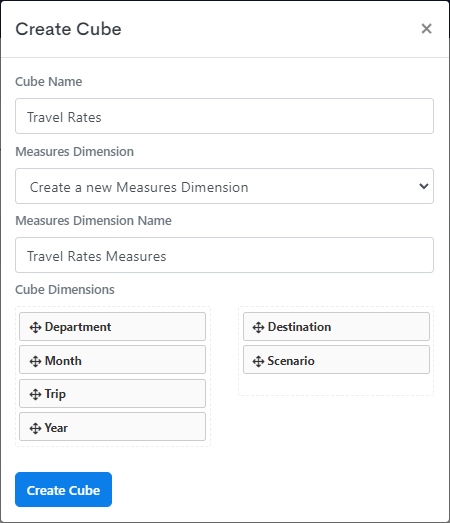Click the move handle icon beside Destination
Screen dimensions: 450x523
pos(258,327)
